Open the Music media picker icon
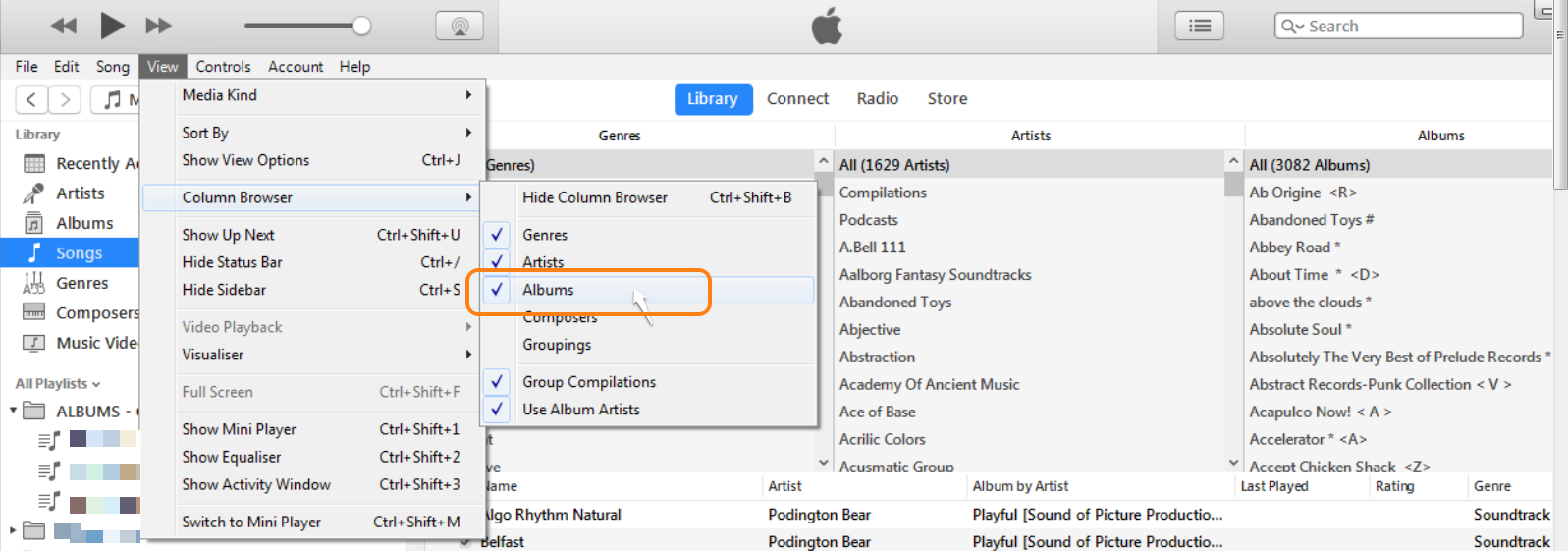The image size is (1568, 551). point(114,99)
